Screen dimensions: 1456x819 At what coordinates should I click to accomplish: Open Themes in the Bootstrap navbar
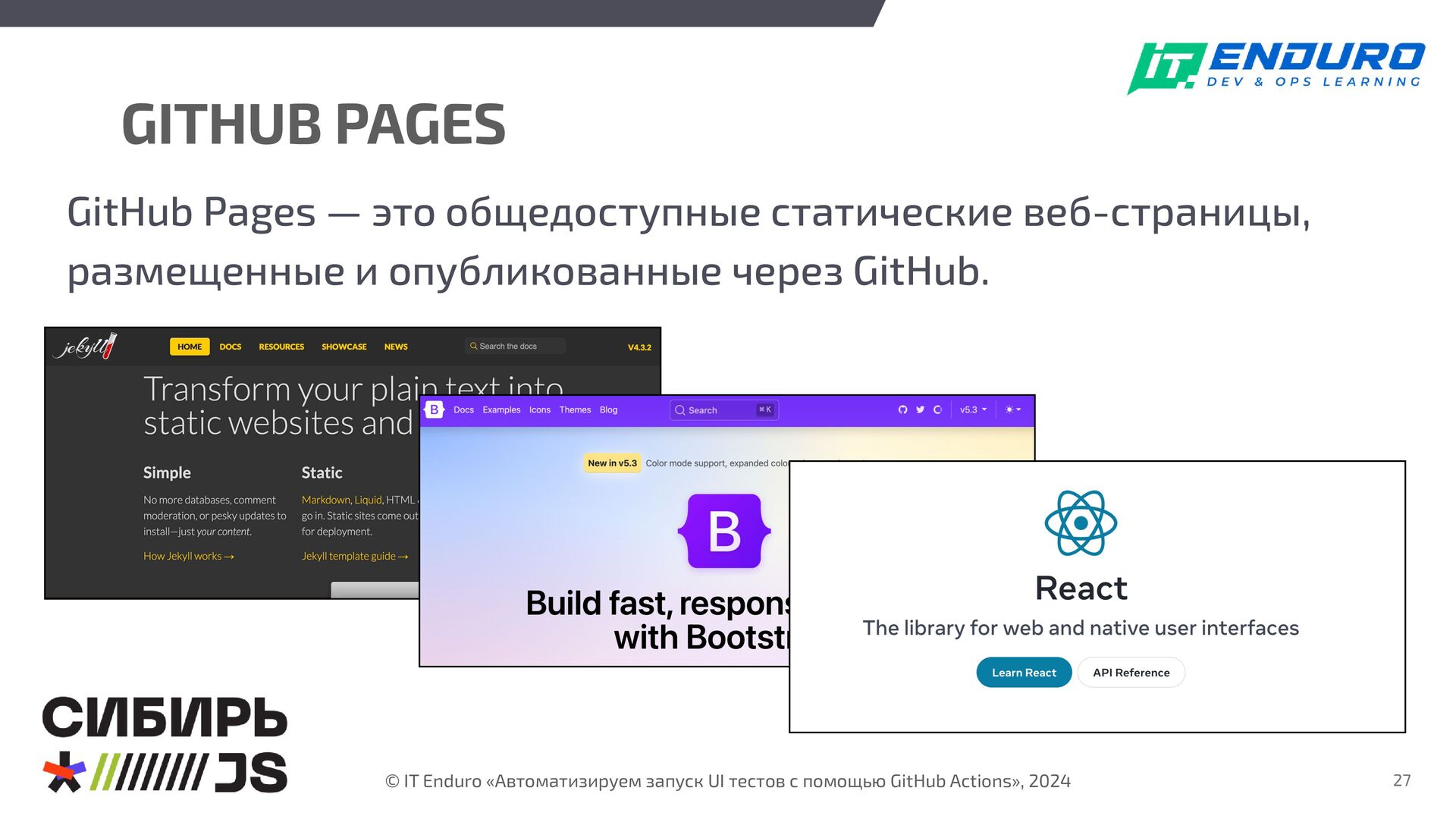click(x=575, y=409)
